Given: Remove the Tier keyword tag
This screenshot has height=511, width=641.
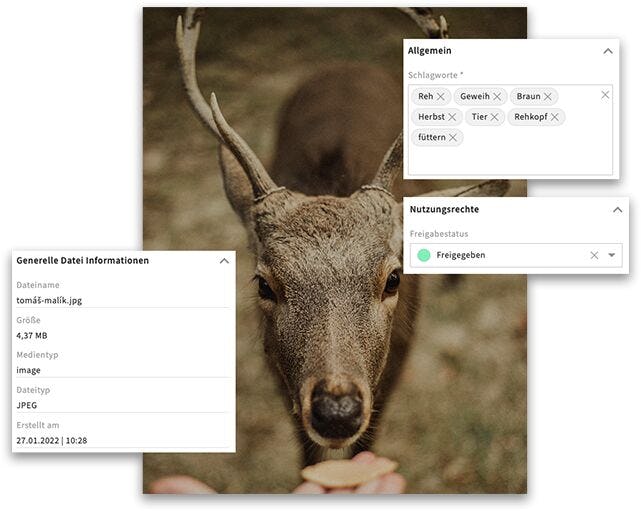Looking at the screenshot, I should pyautogui.click(x=494, y=117).
